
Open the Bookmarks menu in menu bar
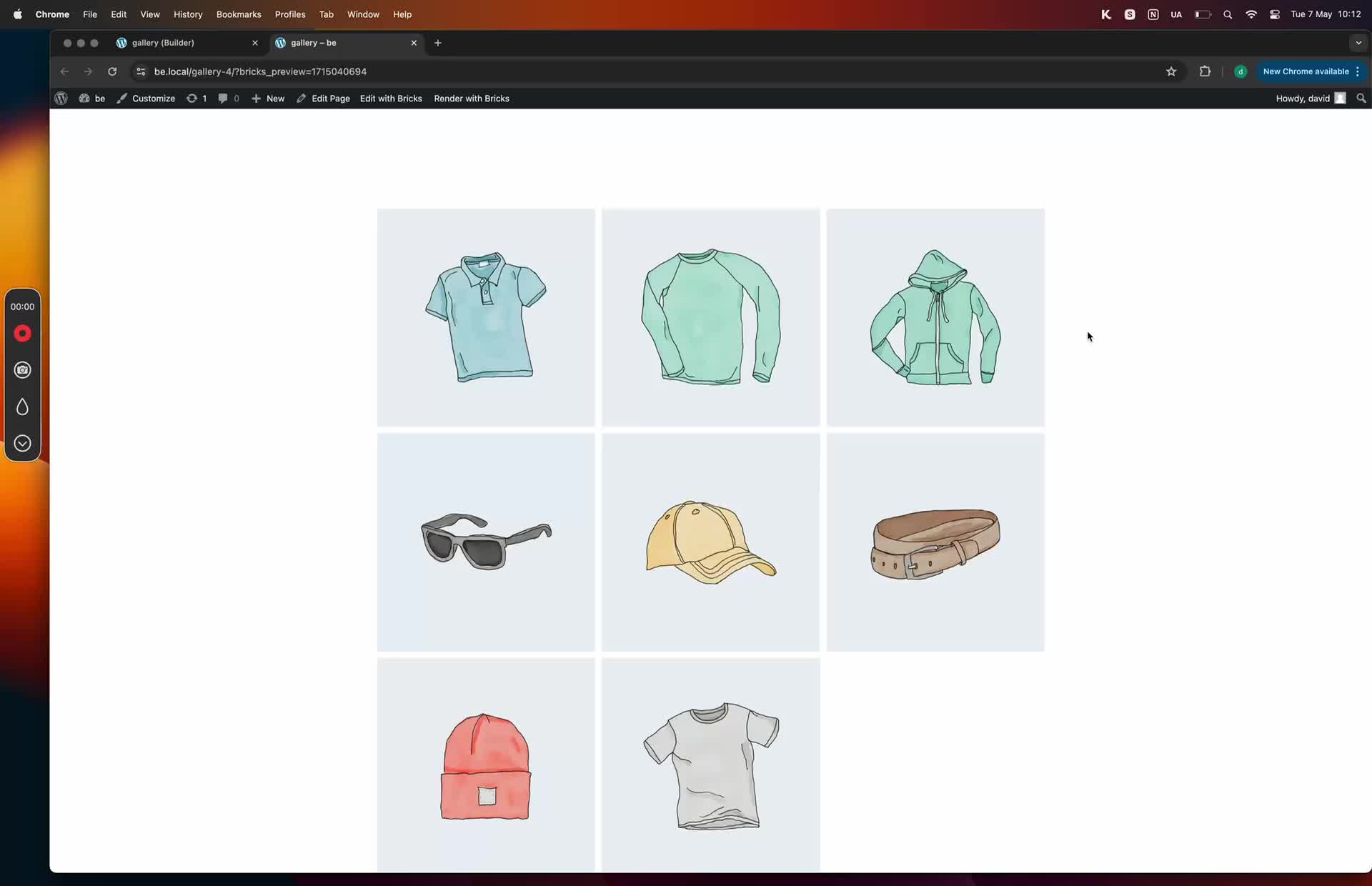click(x=239, y=14)
